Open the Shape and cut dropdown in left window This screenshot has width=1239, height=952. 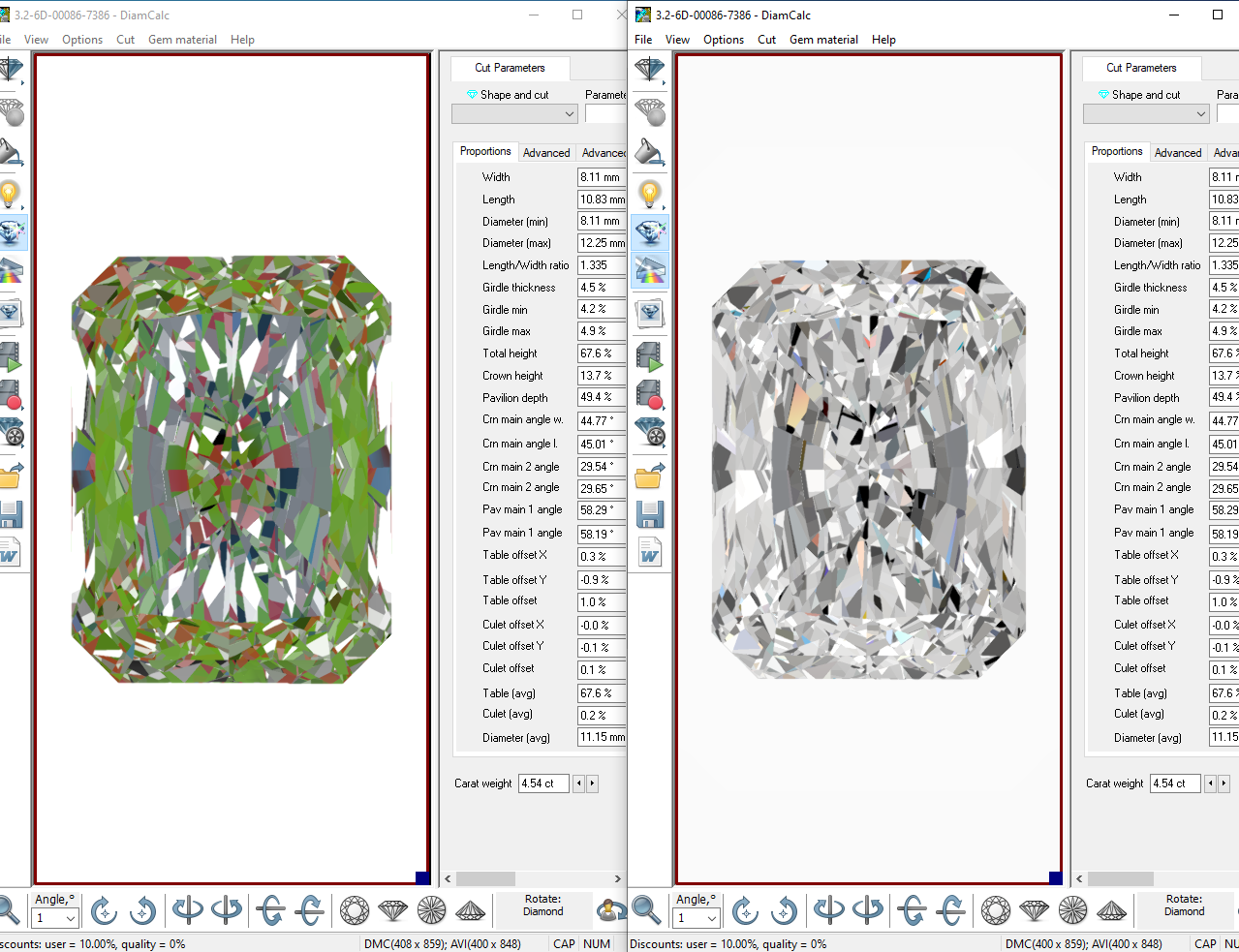[x=514, y=114]
